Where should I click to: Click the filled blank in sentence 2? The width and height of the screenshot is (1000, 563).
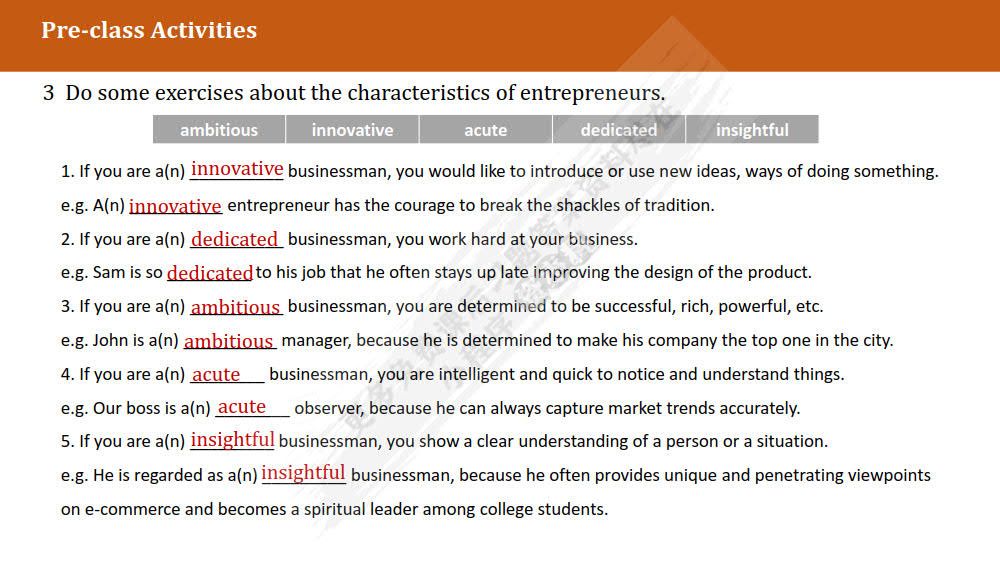point(235,239)
